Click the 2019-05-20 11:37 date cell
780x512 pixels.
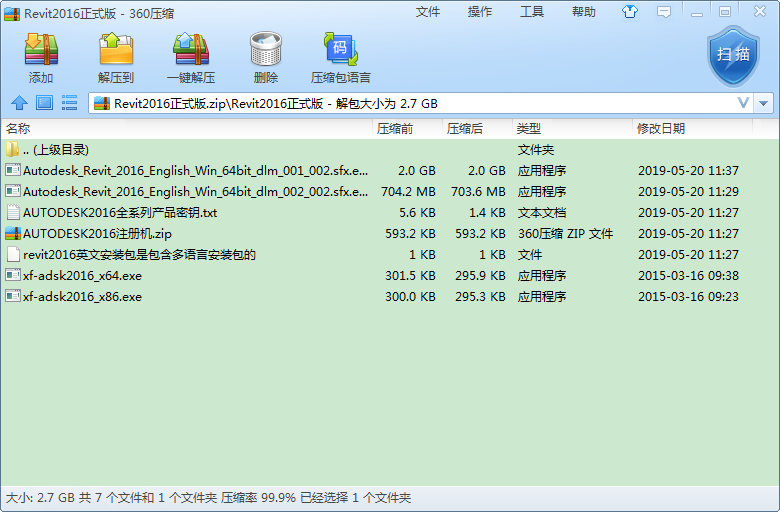(688, 171)
